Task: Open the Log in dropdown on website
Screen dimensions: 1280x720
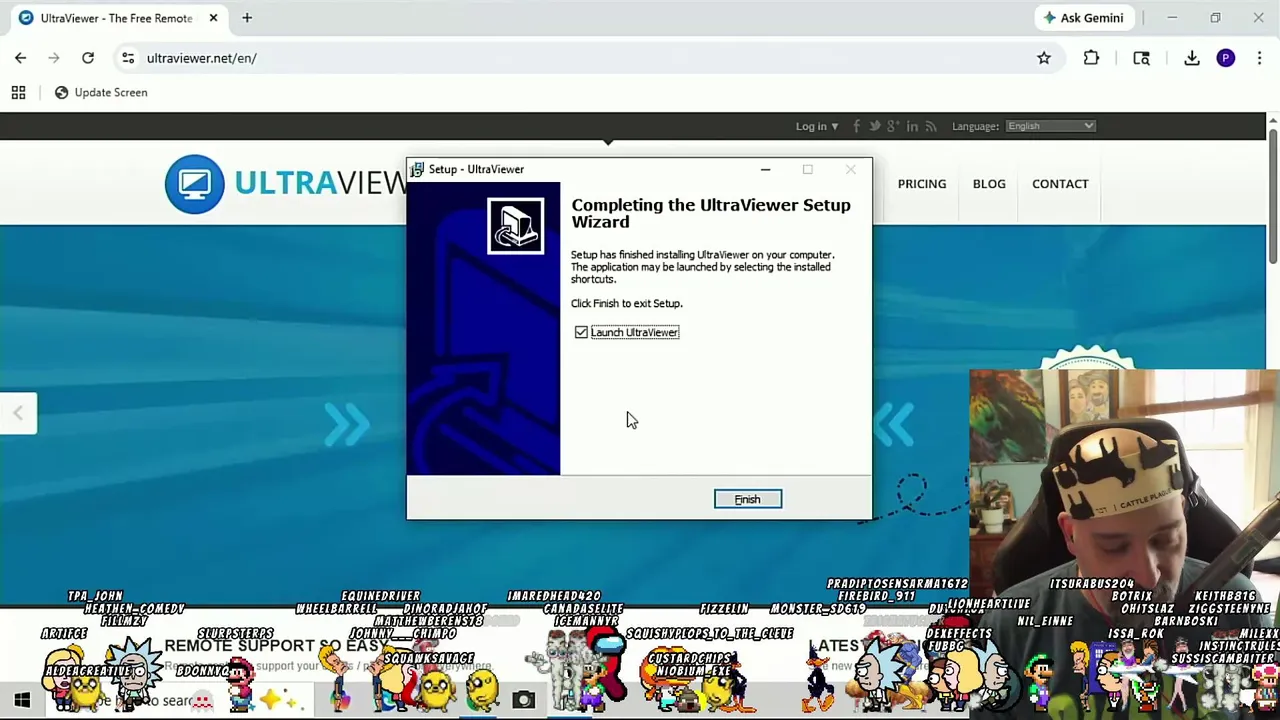Action: (817, 126)
